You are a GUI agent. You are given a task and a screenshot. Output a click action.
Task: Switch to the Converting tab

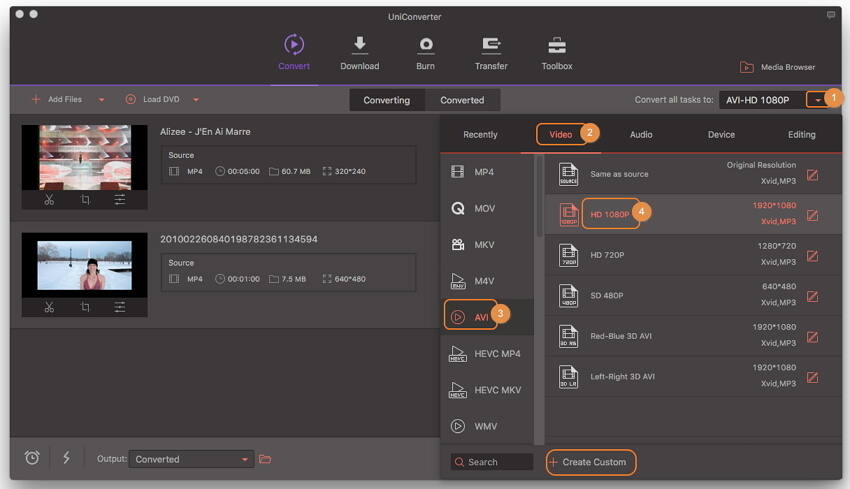coord(387,100)
